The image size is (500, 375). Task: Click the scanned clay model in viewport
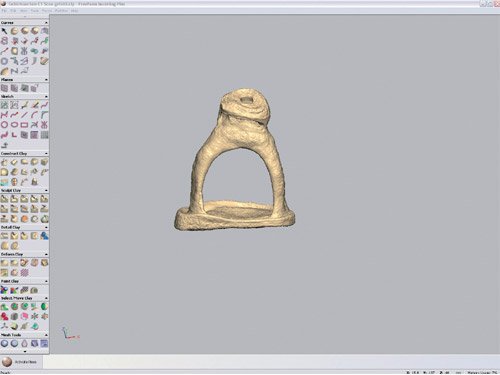pyautogui.click(x=234, y=159)
